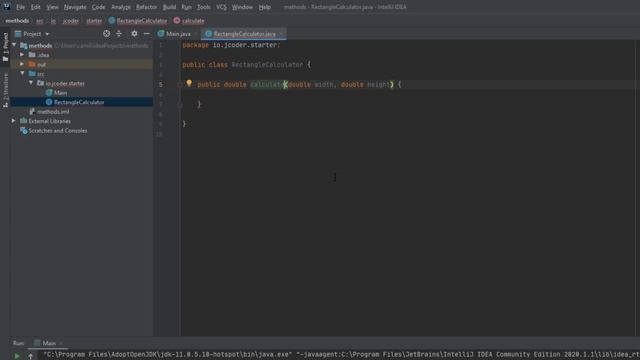Click the IntelliJ IDEA app logo icon

[7, 7]
